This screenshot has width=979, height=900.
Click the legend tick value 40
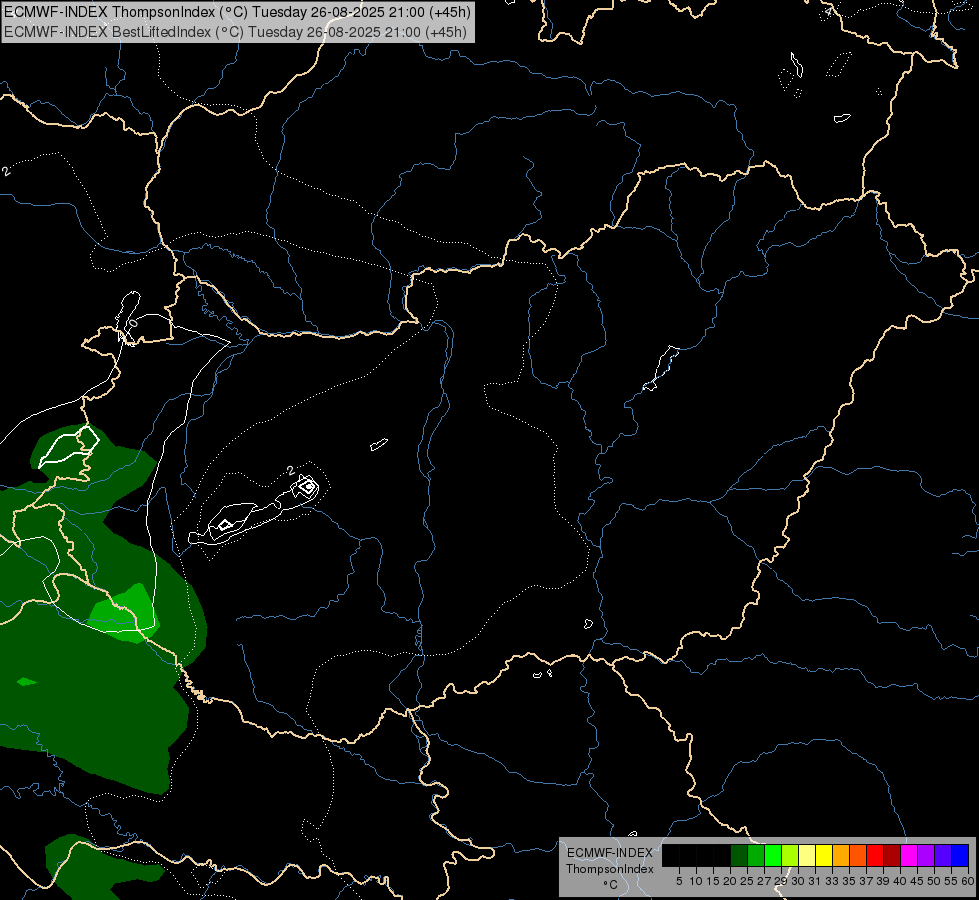[900, 881]
